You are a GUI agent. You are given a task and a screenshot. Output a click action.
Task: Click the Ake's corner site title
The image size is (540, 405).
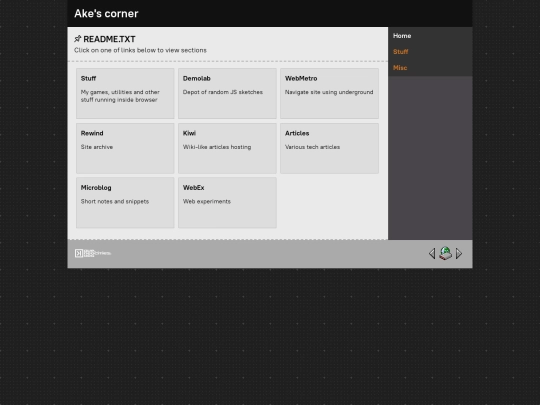(106, 13)
